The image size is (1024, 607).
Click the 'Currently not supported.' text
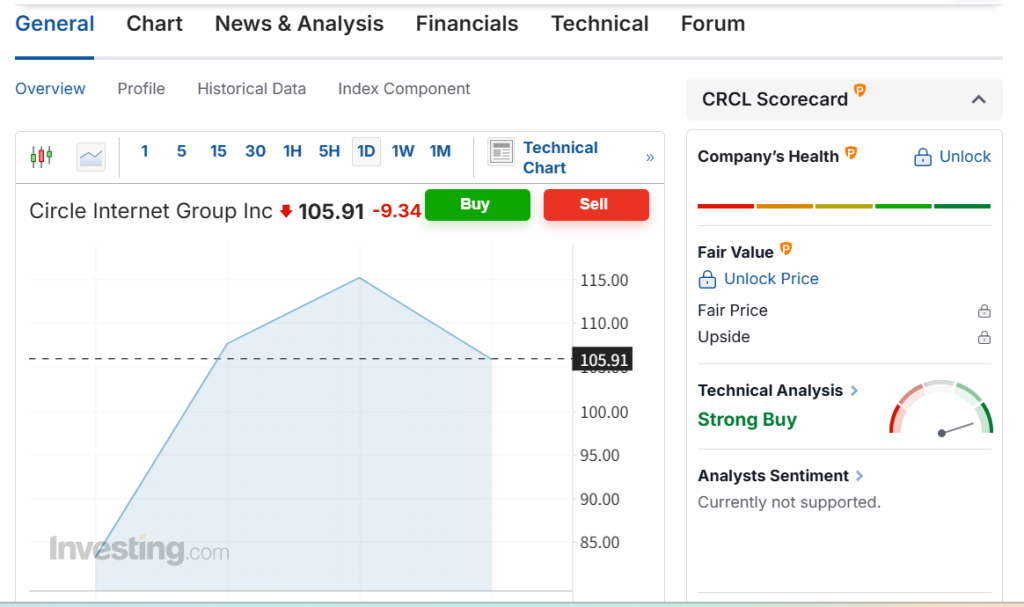coord(789,502)
